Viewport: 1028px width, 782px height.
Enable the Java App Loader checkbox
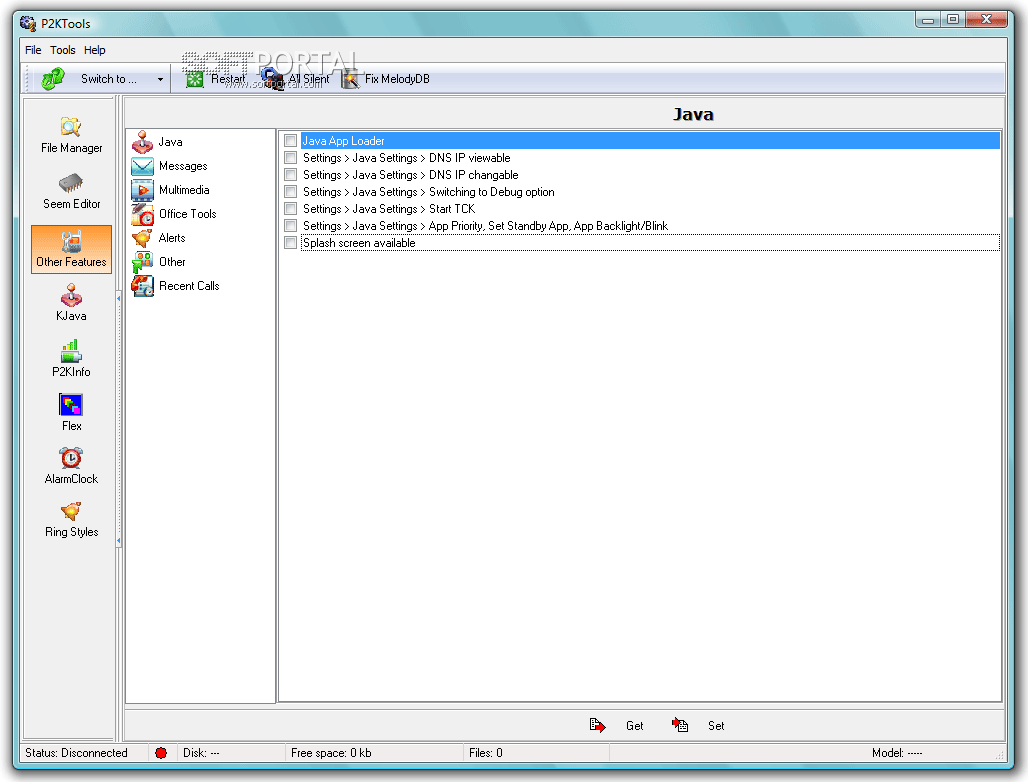pyautogui.click(x=290, y=141)
